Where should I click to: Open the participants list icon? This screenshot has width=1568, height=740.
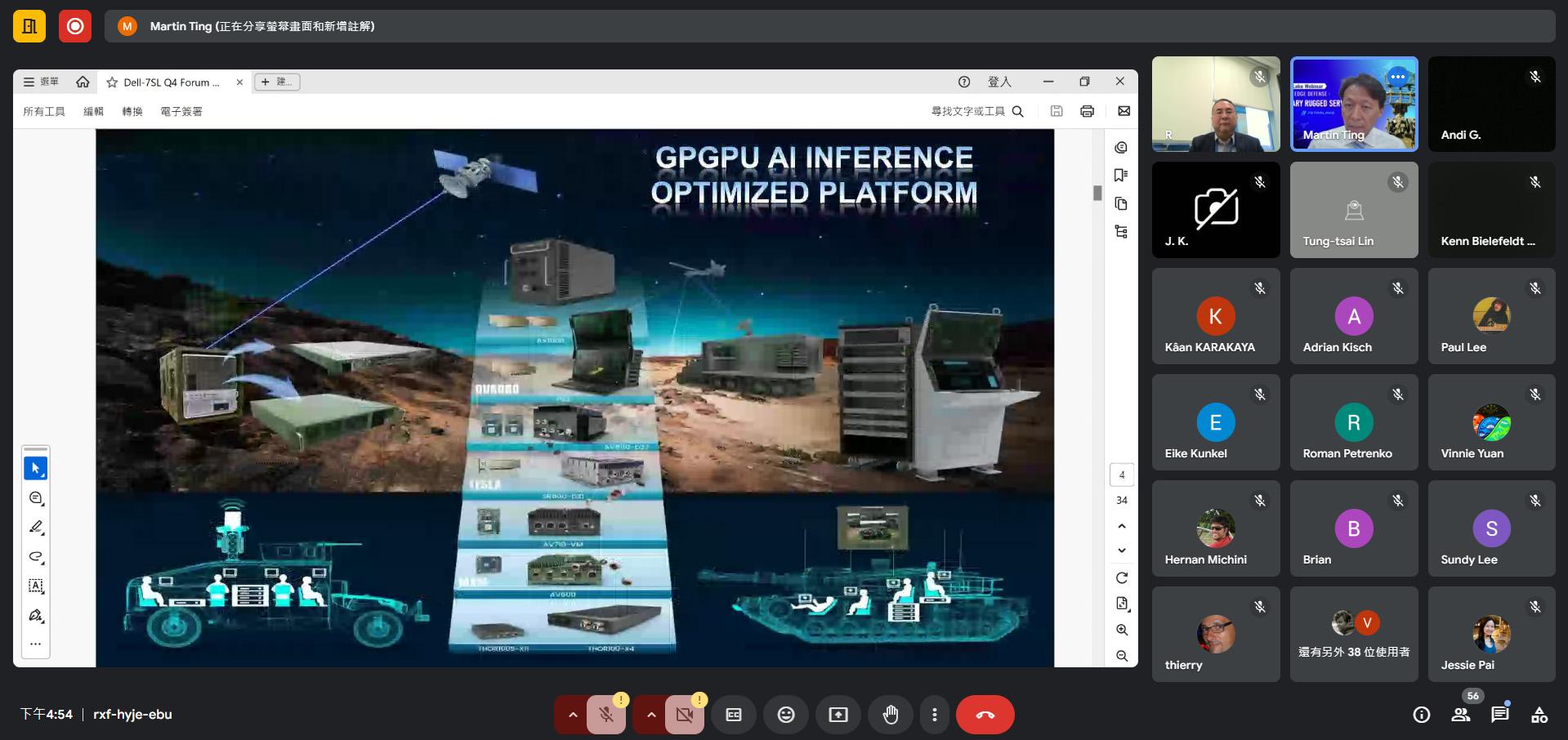pos(1460,715)
